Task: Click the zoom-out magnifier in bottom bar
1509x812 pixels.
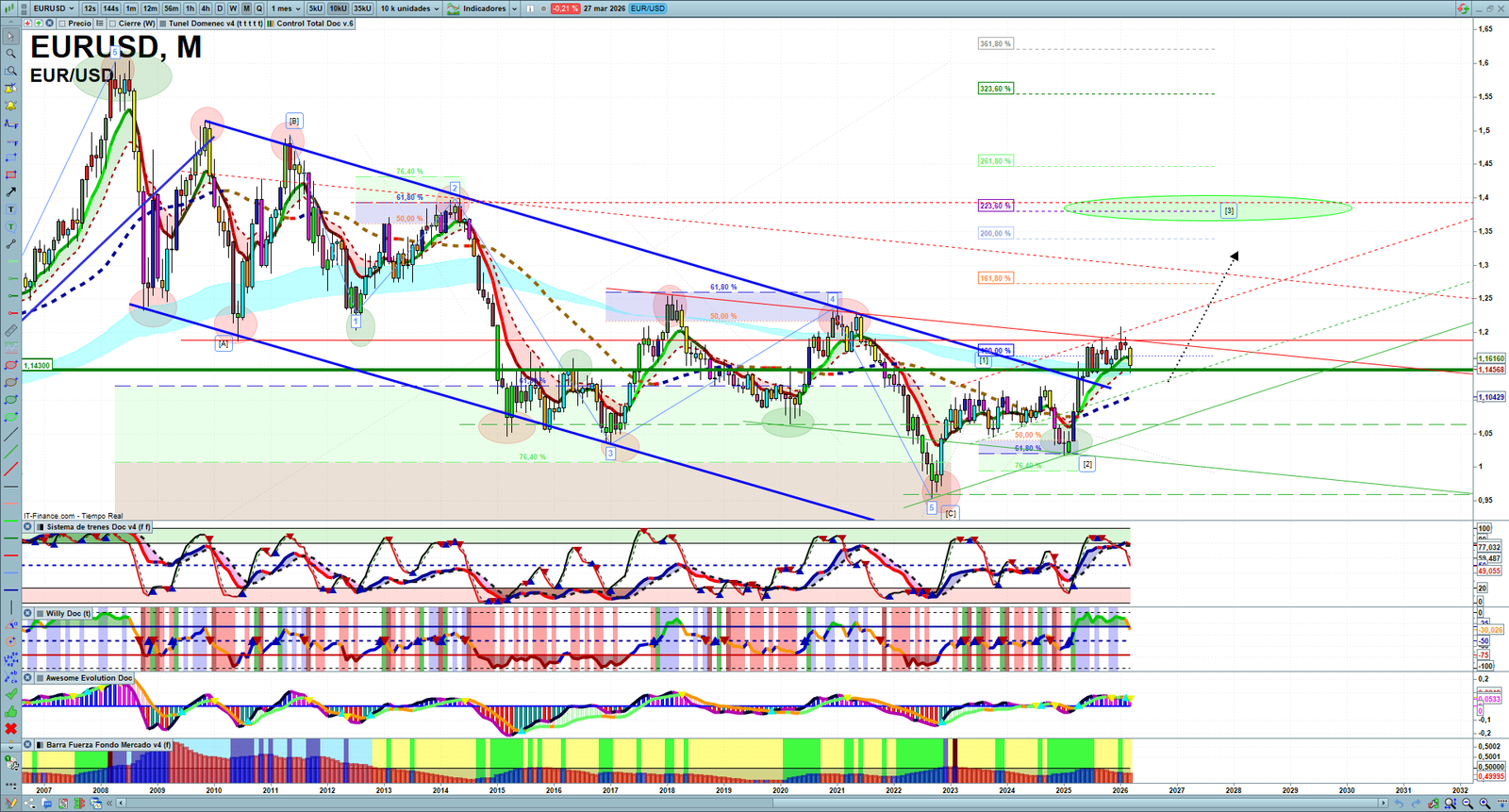Action: click(x=1468, y=804)
